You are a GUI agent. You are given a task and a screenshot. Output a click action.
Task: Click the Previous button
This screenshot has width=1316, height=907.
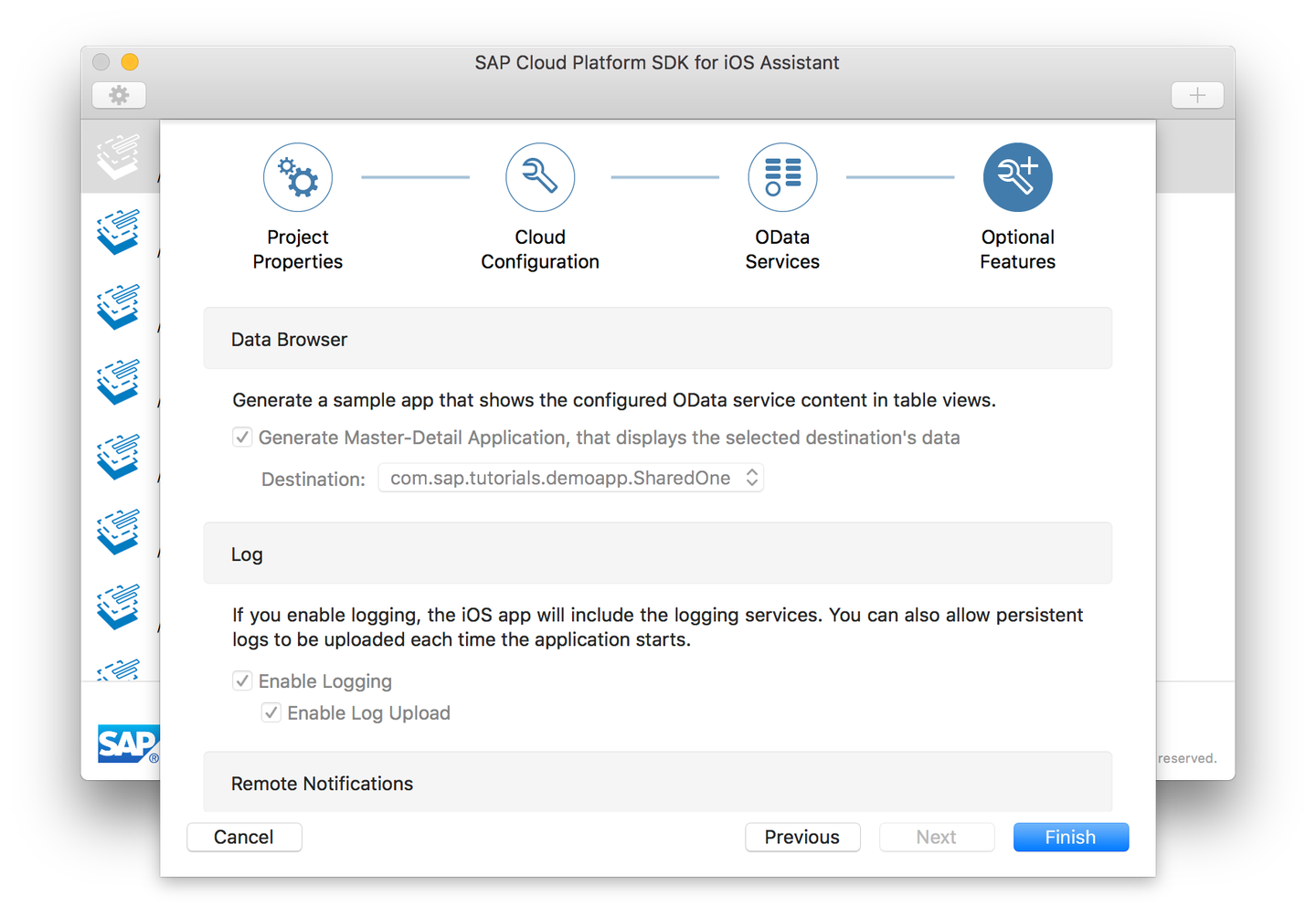click(x=802, y=838)
